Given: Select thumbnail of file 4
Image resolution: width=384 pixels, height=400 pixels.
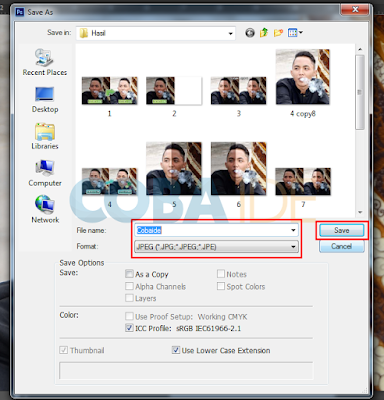Looking at the screenshot, I should (x=110, y=181).
